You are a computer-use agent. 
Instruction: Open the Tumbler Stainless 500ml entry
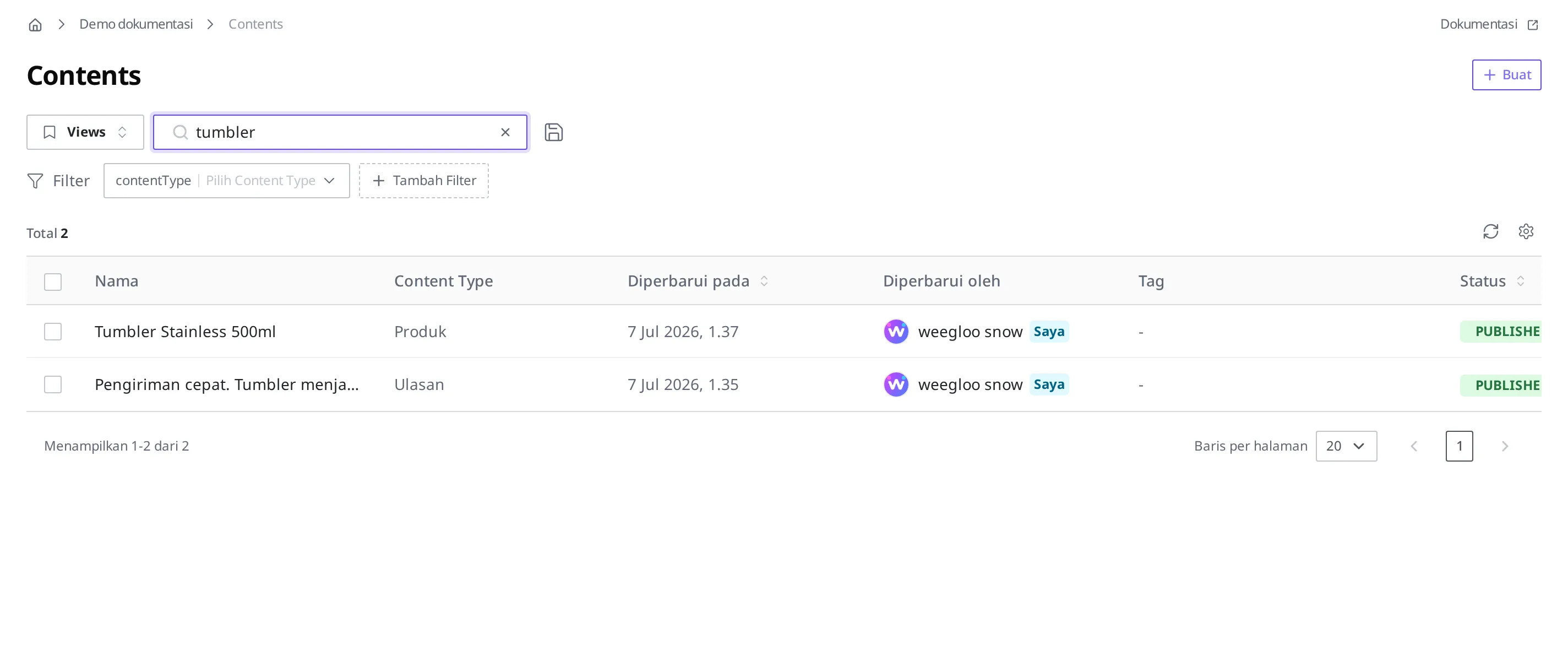click(x=185, y=332)
